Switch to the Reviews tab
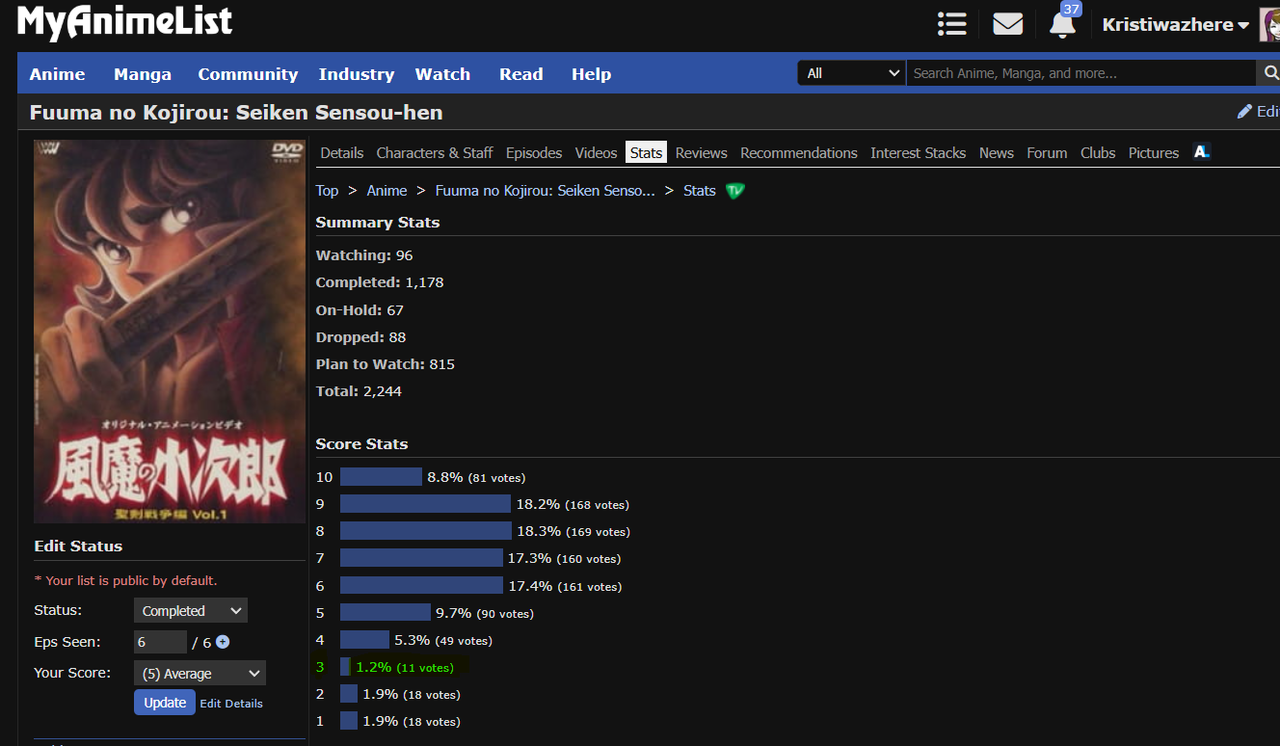The image size is (1280, 746). [701, 153]
